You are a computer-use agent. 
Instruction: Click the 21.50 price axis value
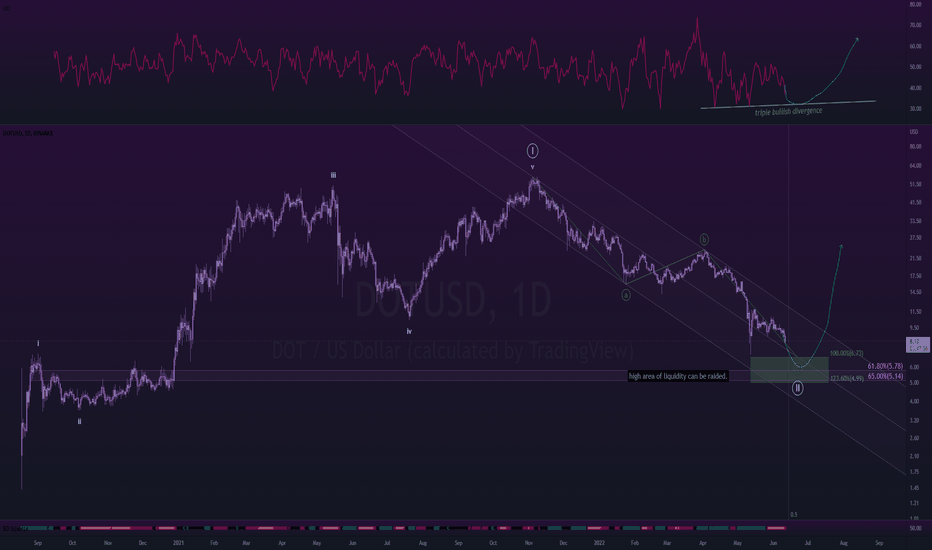[x=915, y=258]
